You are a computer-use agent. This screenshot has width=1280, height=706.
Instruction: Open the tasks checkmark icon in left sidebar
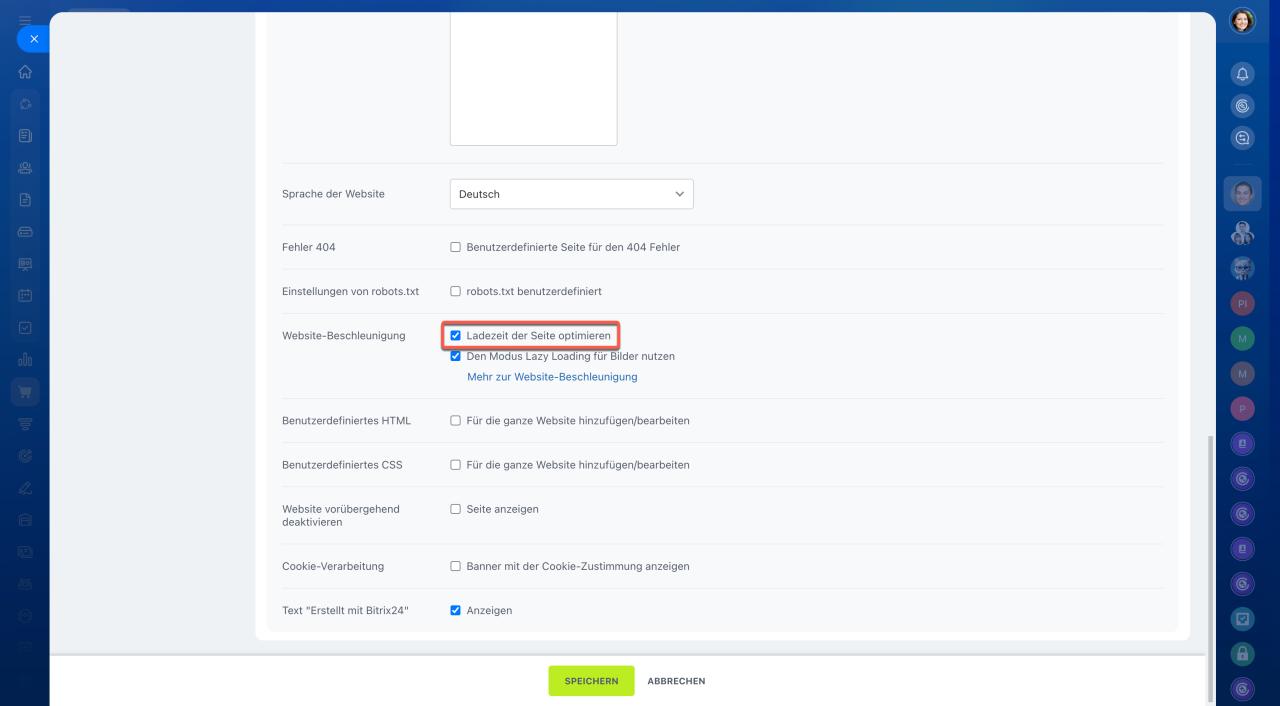coord(25,328)
